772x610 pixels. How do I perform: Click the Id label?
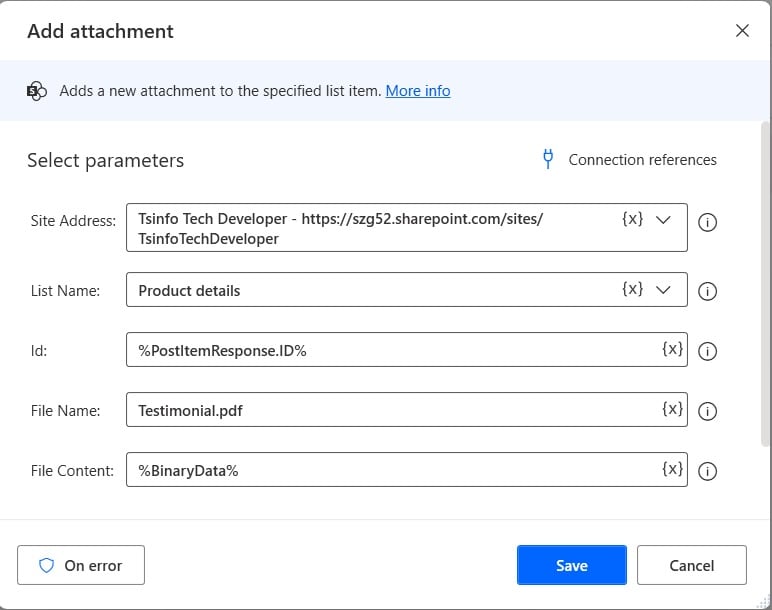(x=39, y=351)
